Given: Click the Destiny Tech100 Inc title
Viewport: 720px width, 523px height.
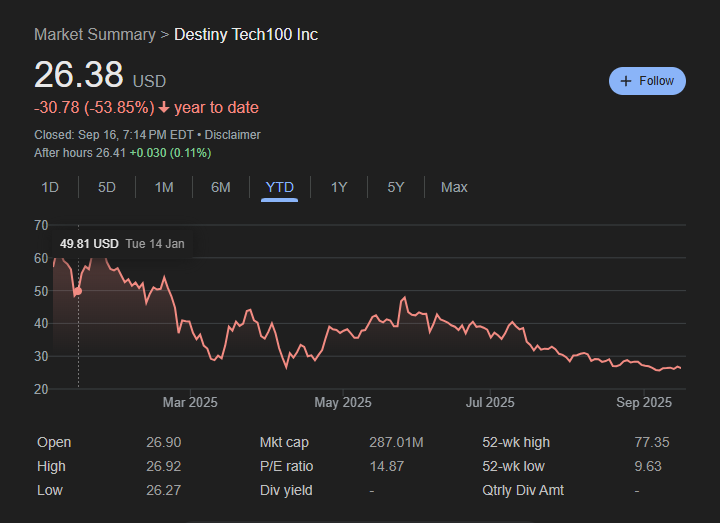Looking at the screenshot, I should (246, 34).
